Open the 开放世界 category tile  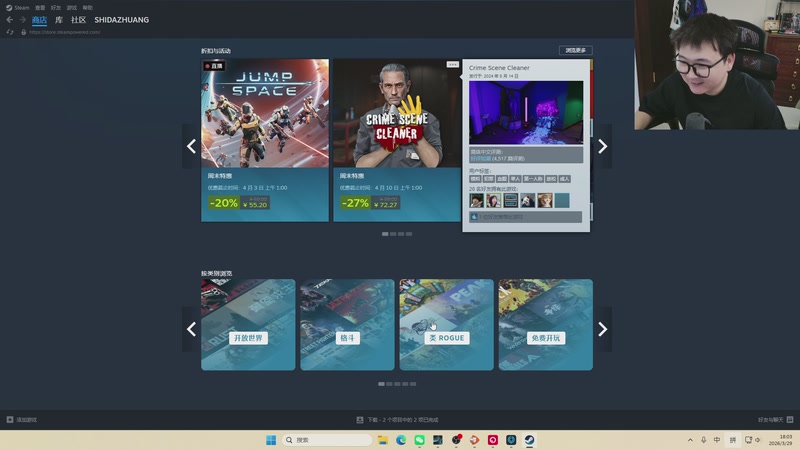click(248, 324)
